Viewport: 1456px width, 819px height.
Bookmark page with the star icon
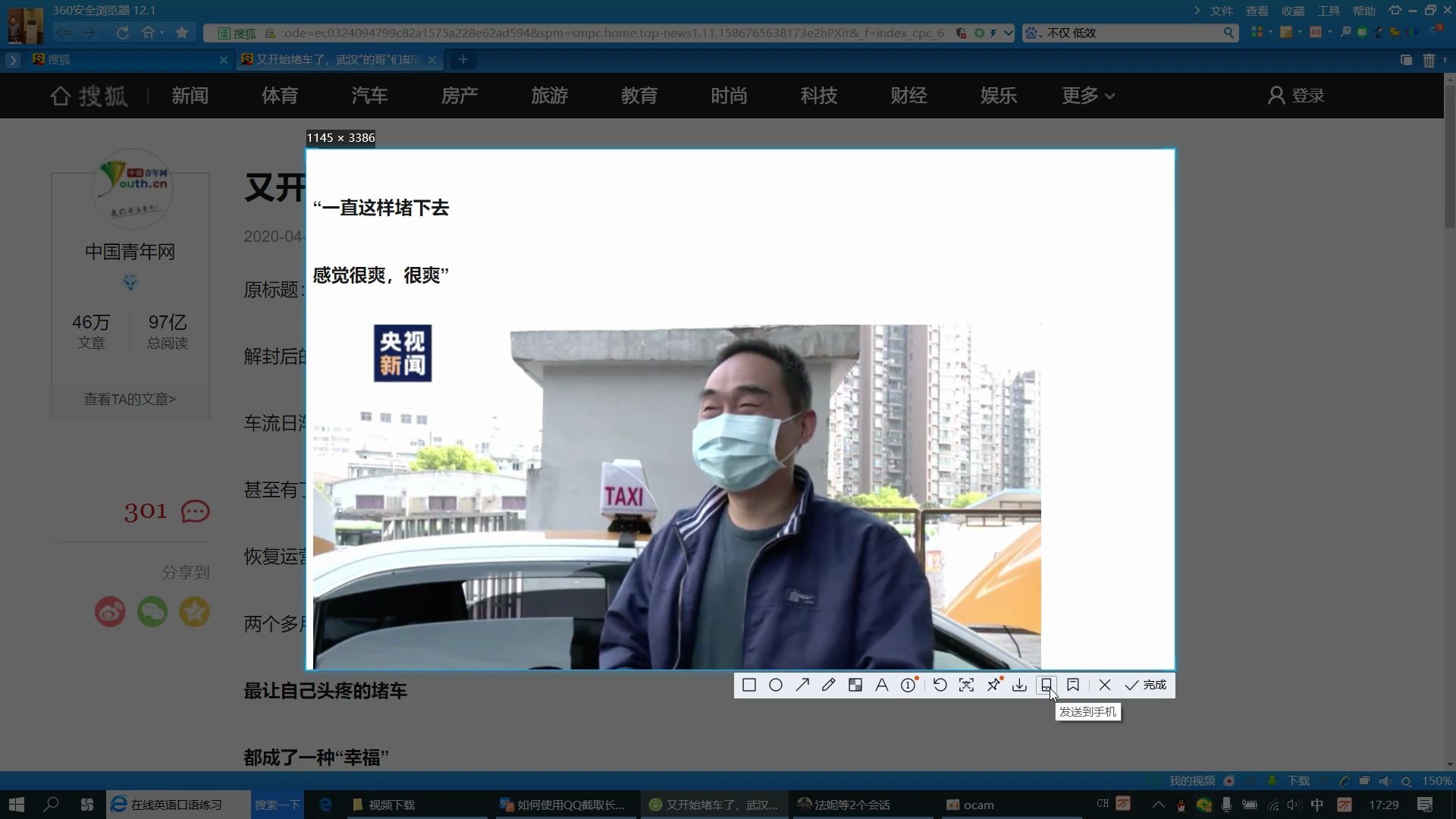pyautogui.click(x=182, y=33)
